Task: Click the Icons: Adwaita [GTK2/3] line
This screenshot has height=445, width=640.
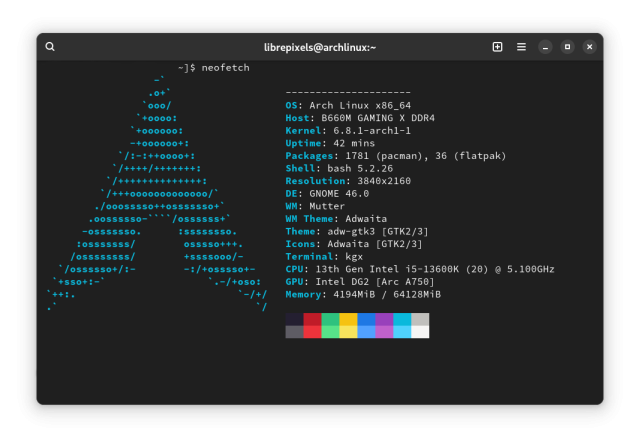Action: click(354, 244)
